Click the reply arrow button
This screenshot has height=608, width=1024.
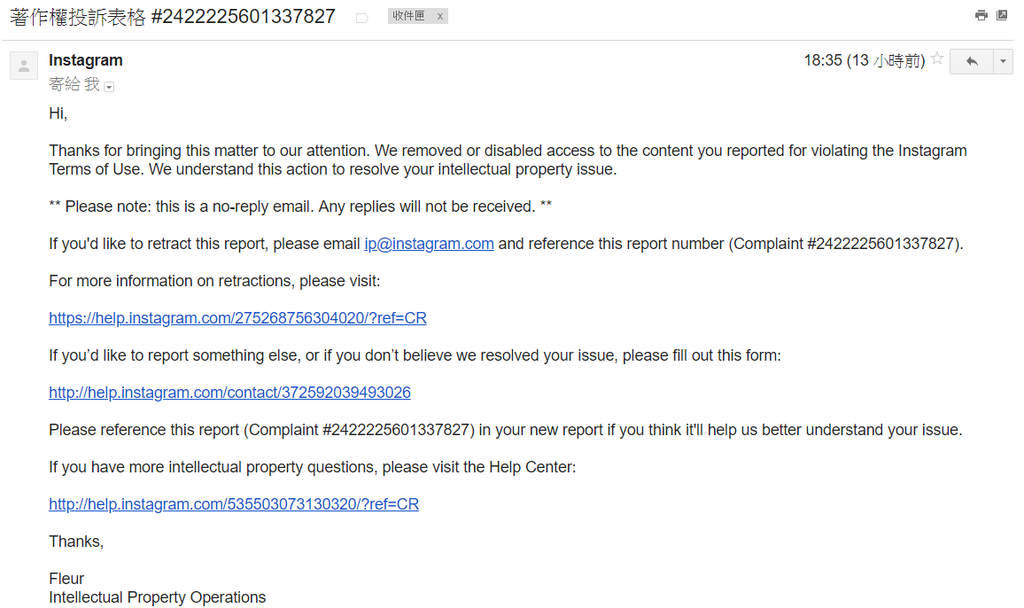coord(970,61)
